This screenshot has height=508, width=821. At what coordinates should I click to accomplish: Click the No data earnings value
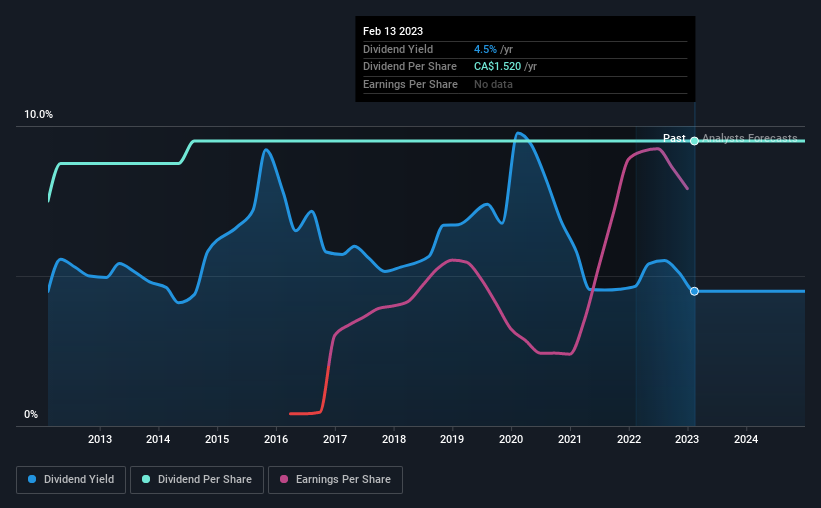point(493,84)
